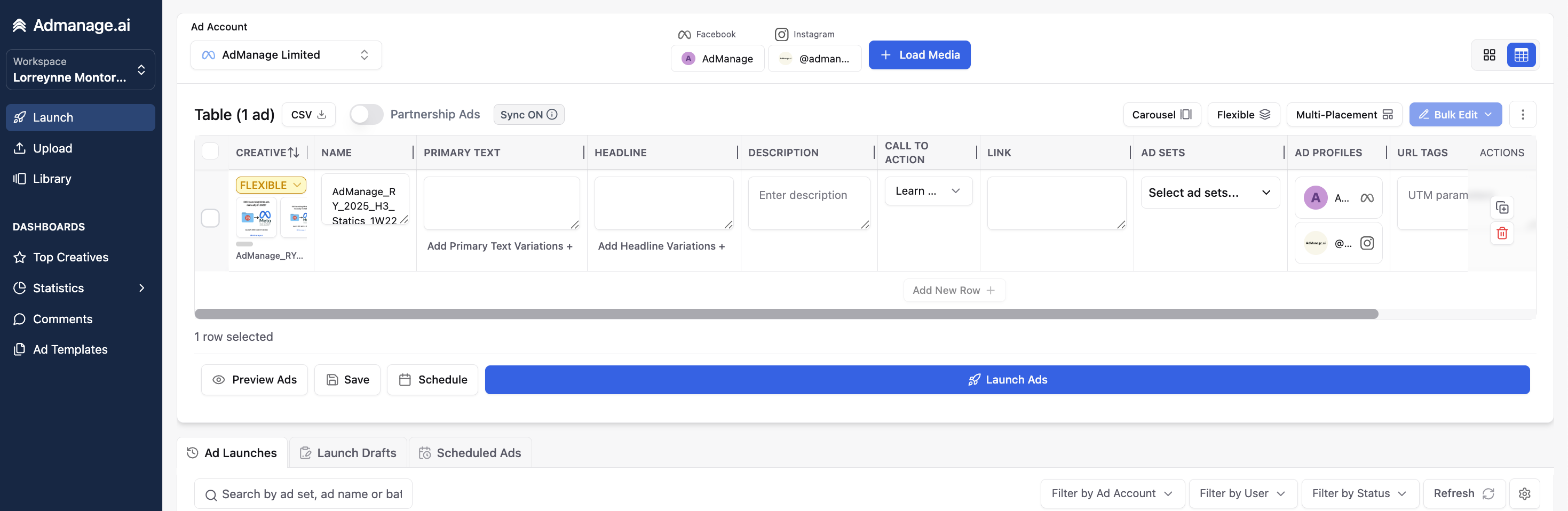Tick the first ad row checkbox
This screenshot has width=1568, height=511.
pyautogui.click(x=210, y=218)
